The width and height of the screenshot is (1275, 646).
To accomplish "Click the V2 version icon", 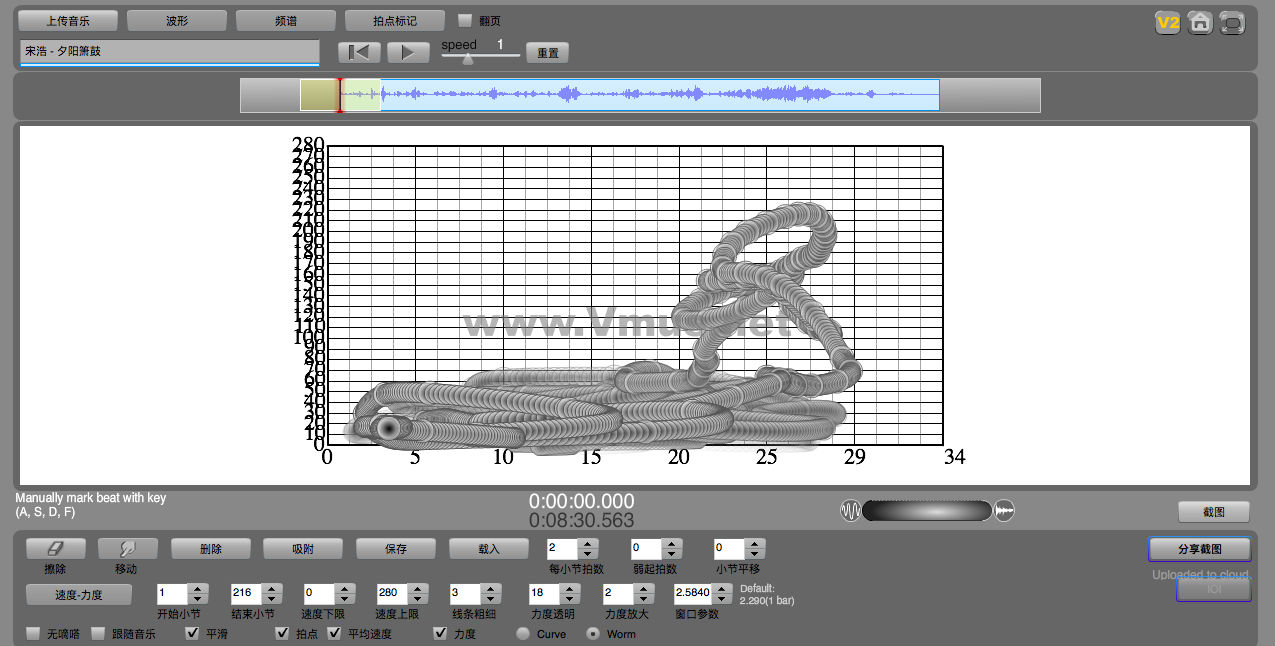I will click(x=1167, y=23).
